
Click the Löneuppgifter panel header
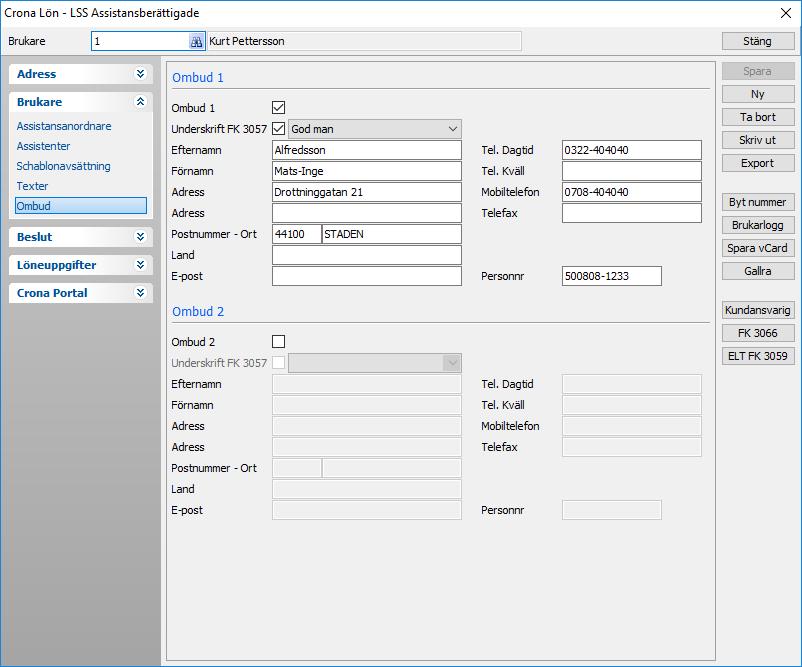click(81, 265)
